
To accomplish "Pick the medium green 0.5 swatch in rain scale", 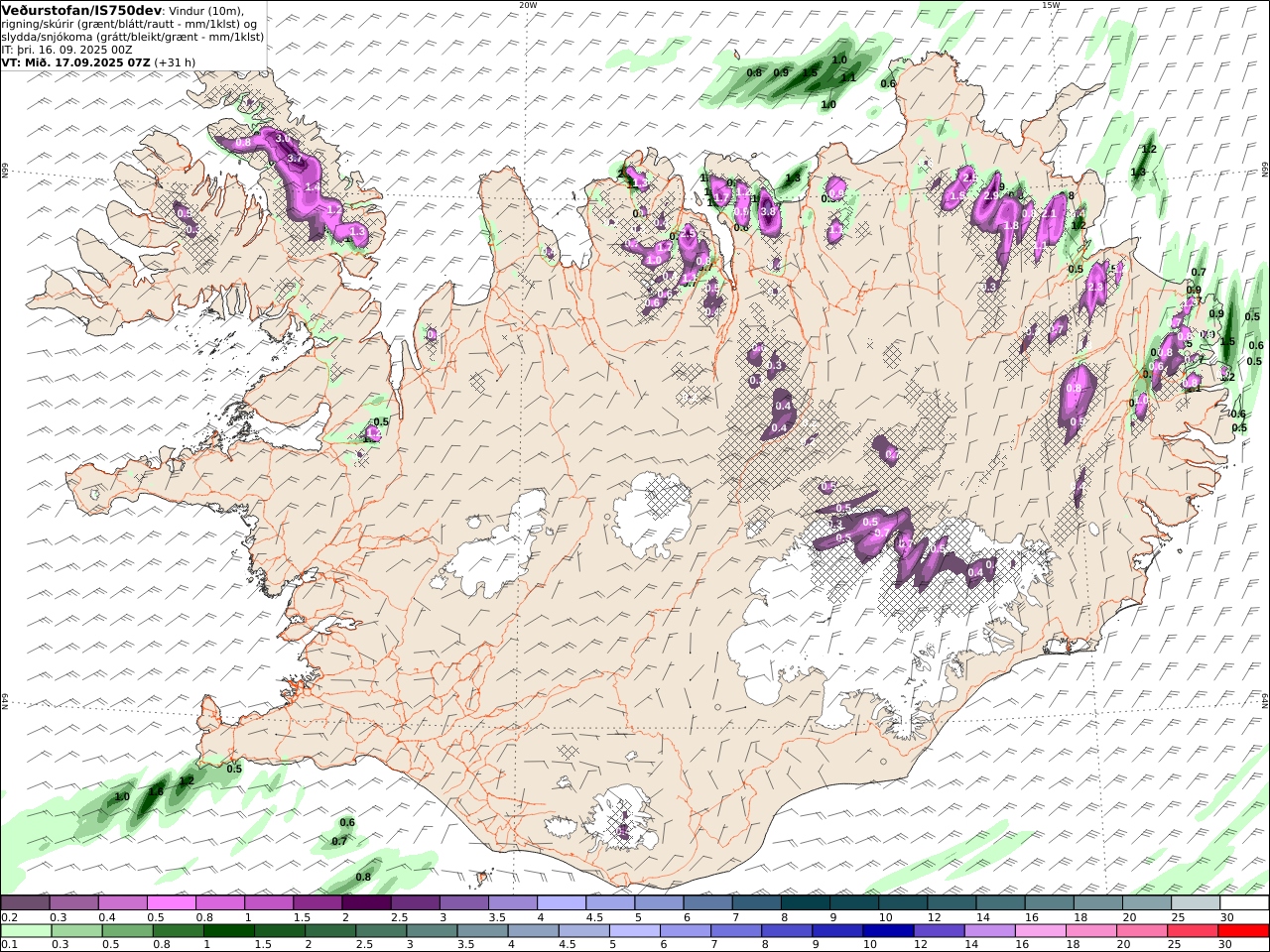I will pos(127,931).
